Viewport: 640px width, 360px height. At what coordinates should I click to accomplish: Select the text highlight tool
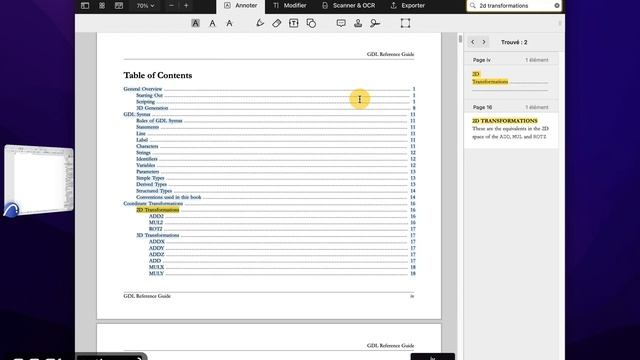pyautogui.click(x=196, y=23)
